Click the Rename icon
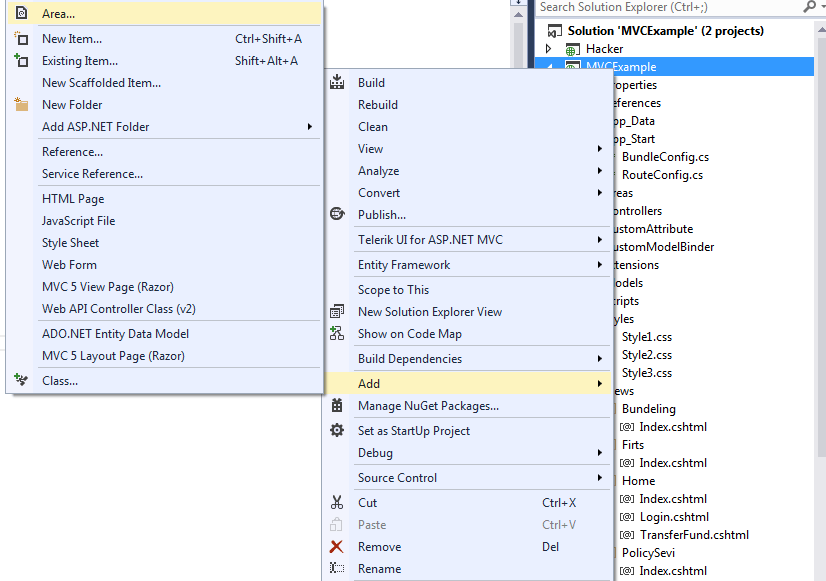The height and width of the screenshot is (581, 826). 337,568
